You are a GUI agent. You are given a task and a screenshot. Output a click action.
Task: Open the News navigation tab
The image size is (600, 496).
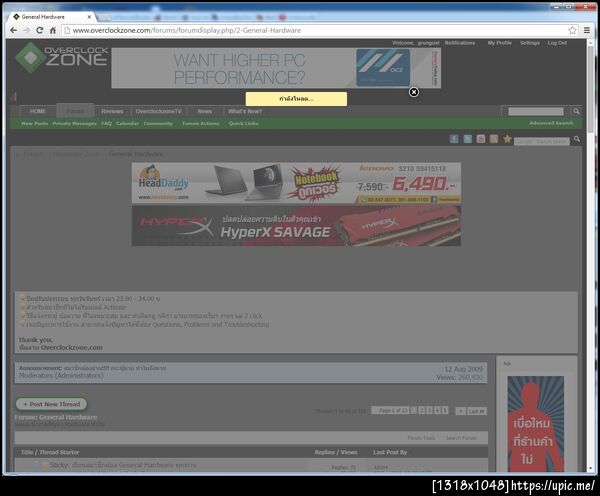(x=205, y=111)
